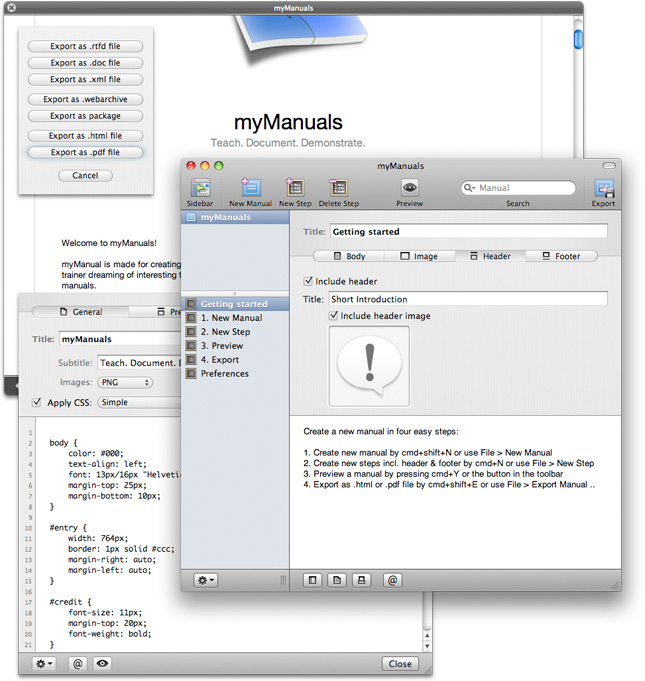645x681 pixels.
Task: Click the Subtitle field in settings panel
Action: pos(139,362)
